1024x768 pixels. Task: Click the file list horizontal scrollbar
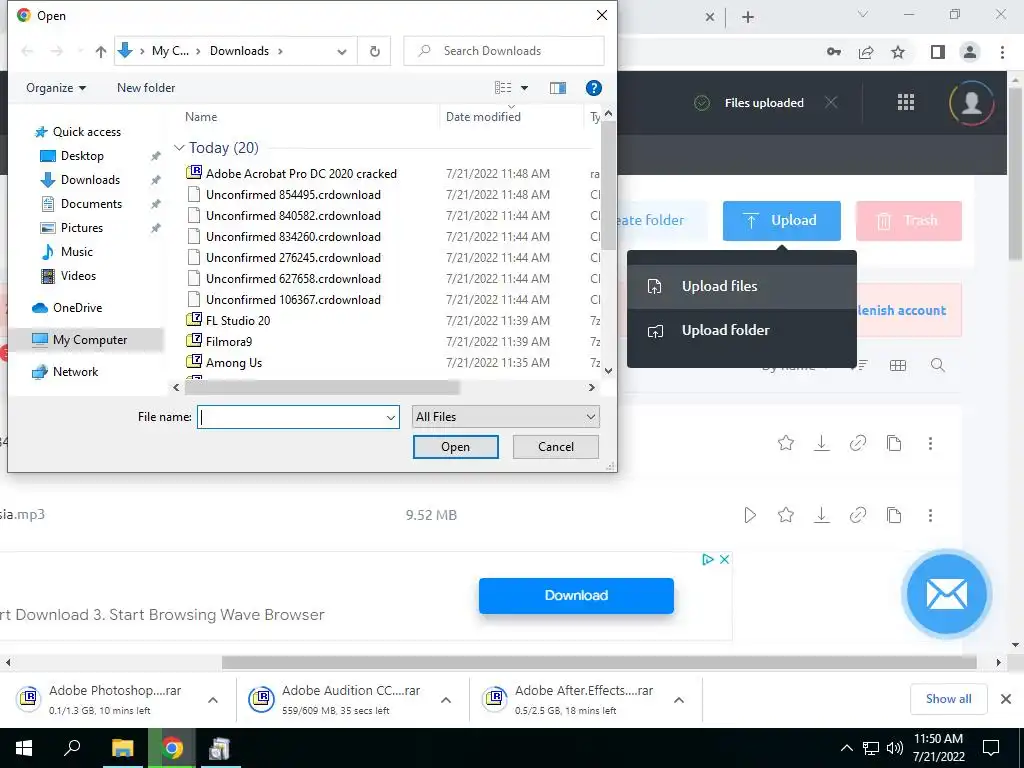[x=322, y=387]
